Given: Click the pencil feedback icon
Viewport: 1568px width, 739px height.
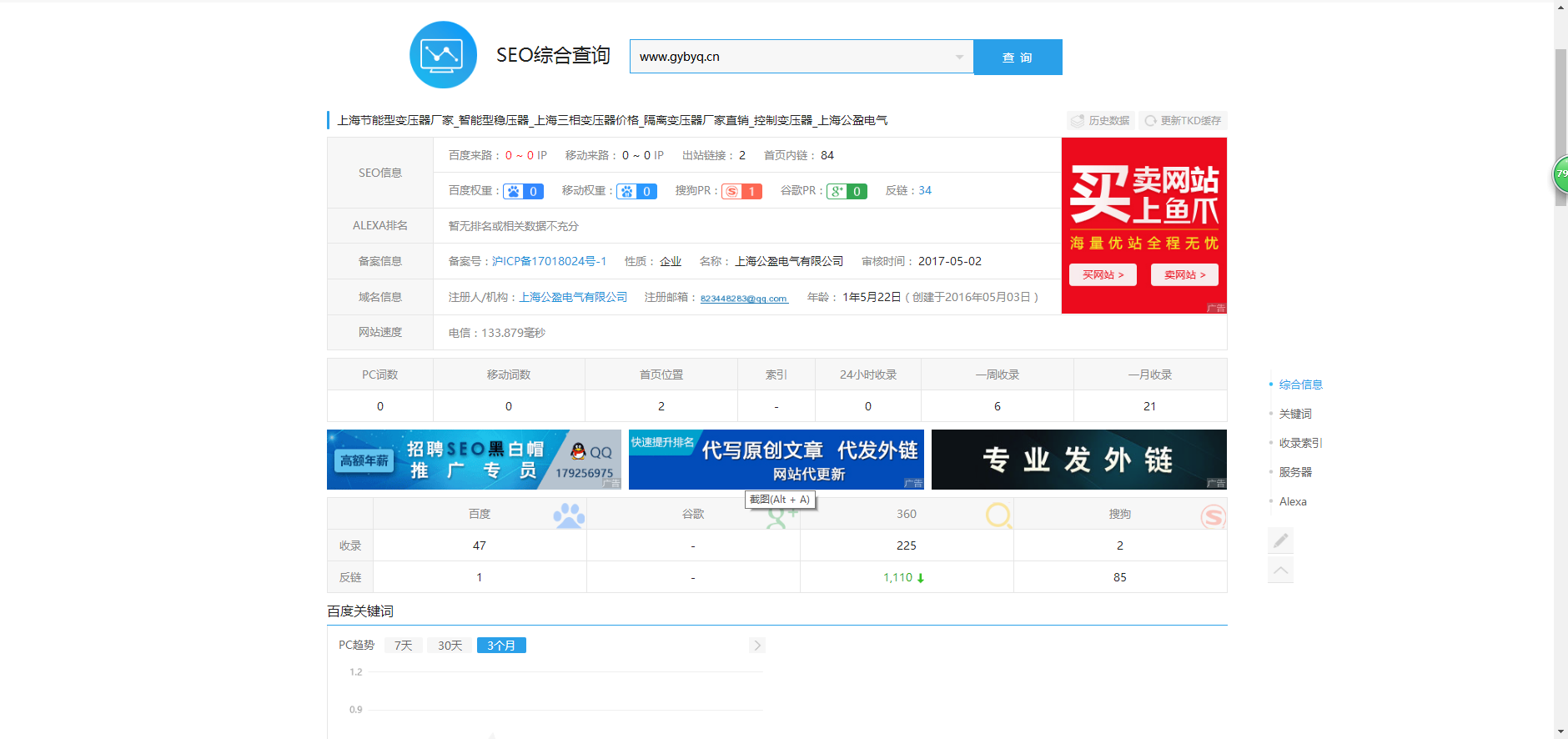Looking at the screenshot, I should (x=1281, y=540).
